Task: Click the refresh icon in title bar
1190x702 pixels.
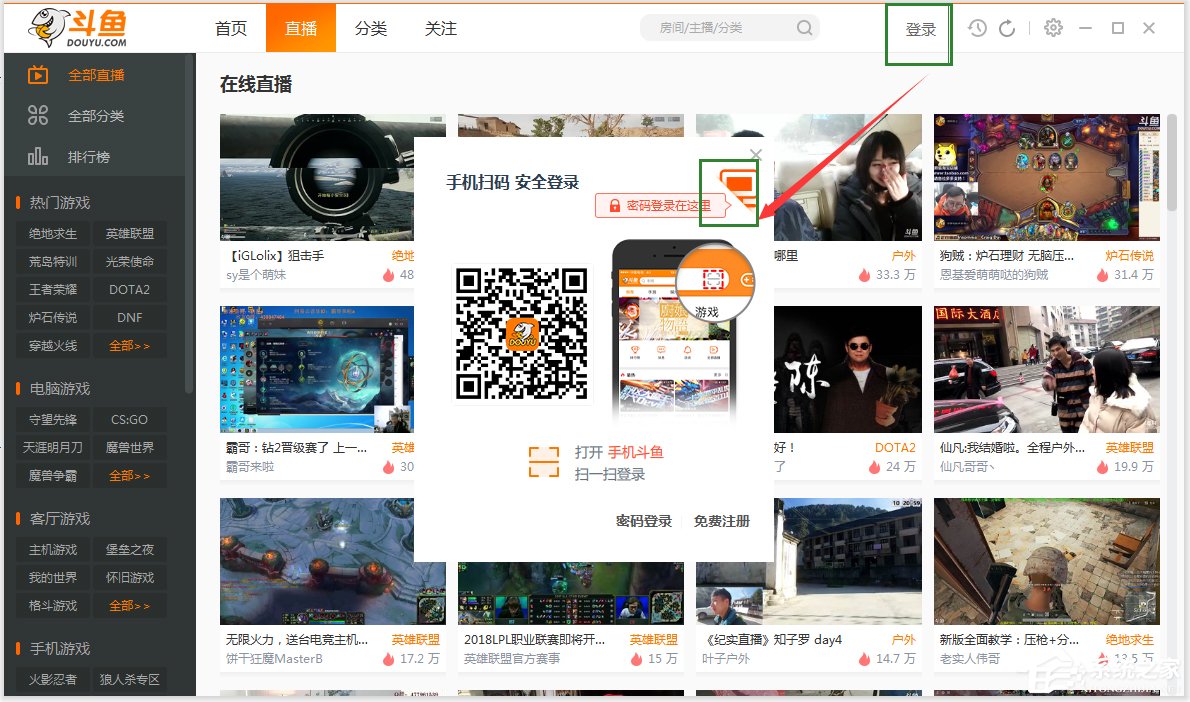Action: tap(1007, 28)
